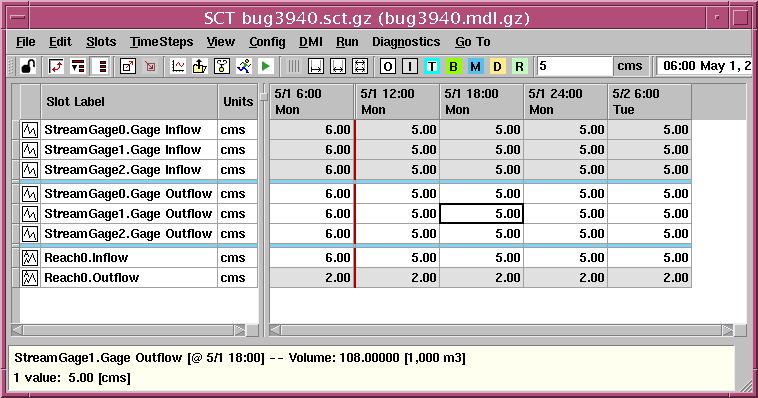758x398 pixels.
Task: Open the View menu
Action: [221, 42]
